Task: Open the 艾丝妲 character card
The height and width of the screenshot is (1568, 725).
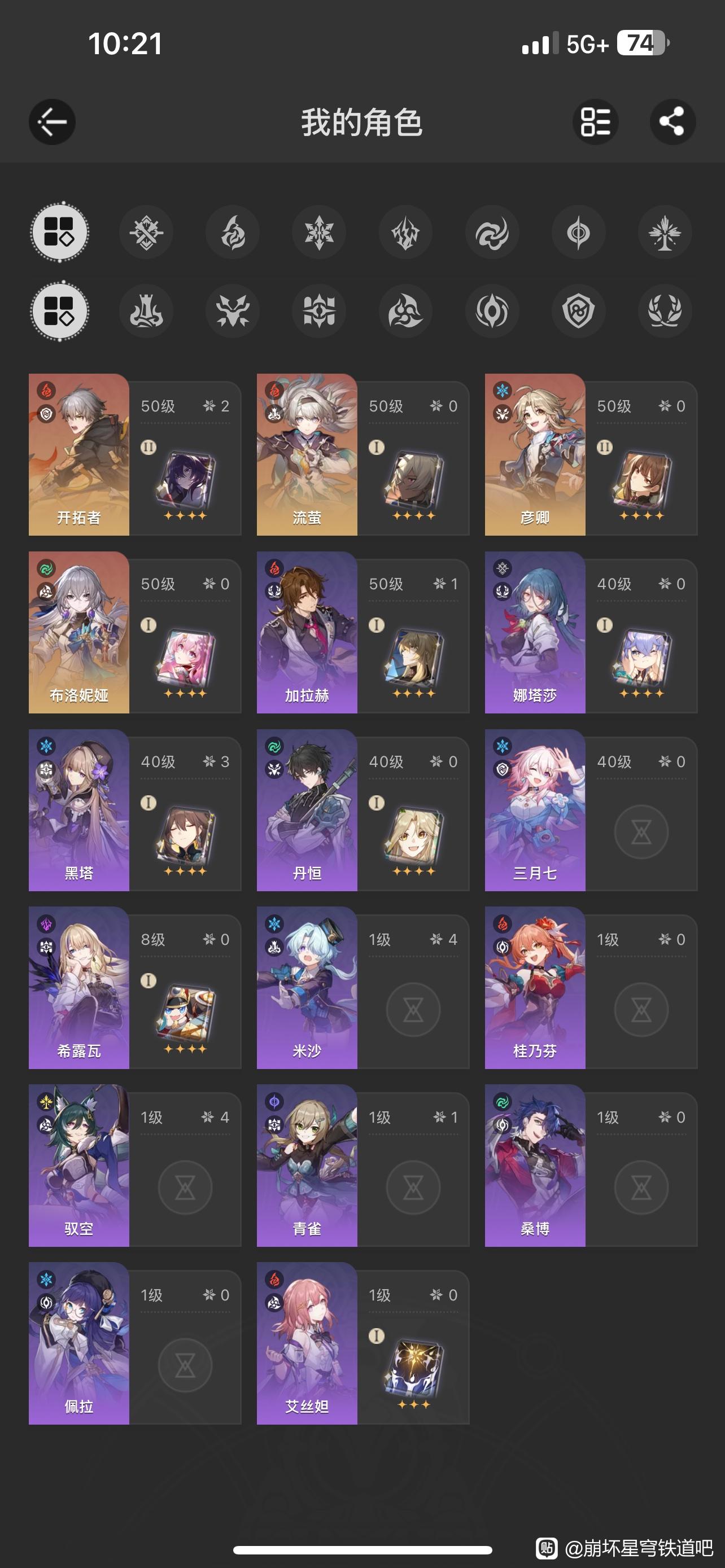Action: click(363, 1343)
